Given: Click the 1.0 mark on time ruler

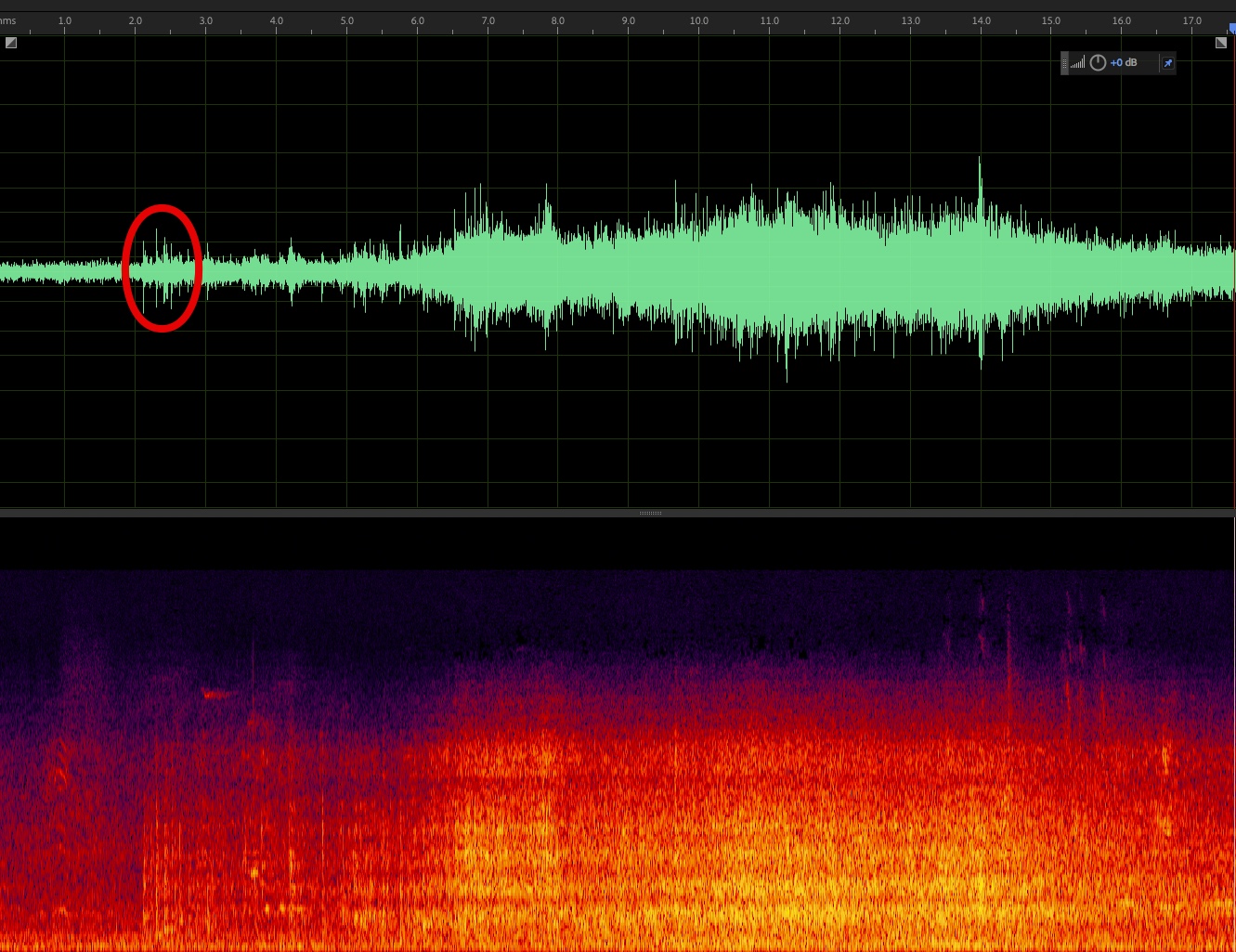Looking at the screenshot, I should pos(65,20).
